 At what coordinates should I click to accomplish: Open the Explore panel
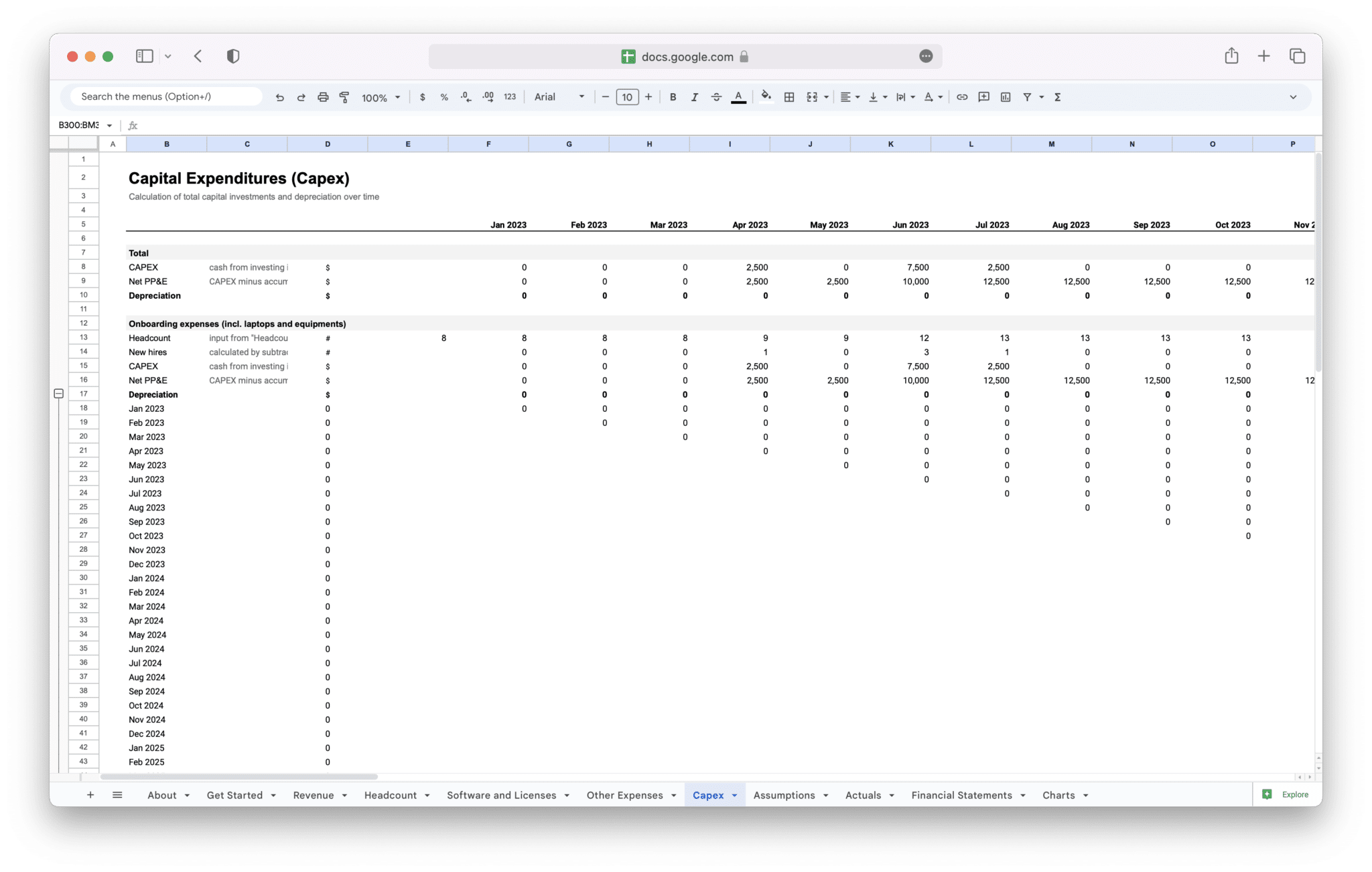[1286, 794]
